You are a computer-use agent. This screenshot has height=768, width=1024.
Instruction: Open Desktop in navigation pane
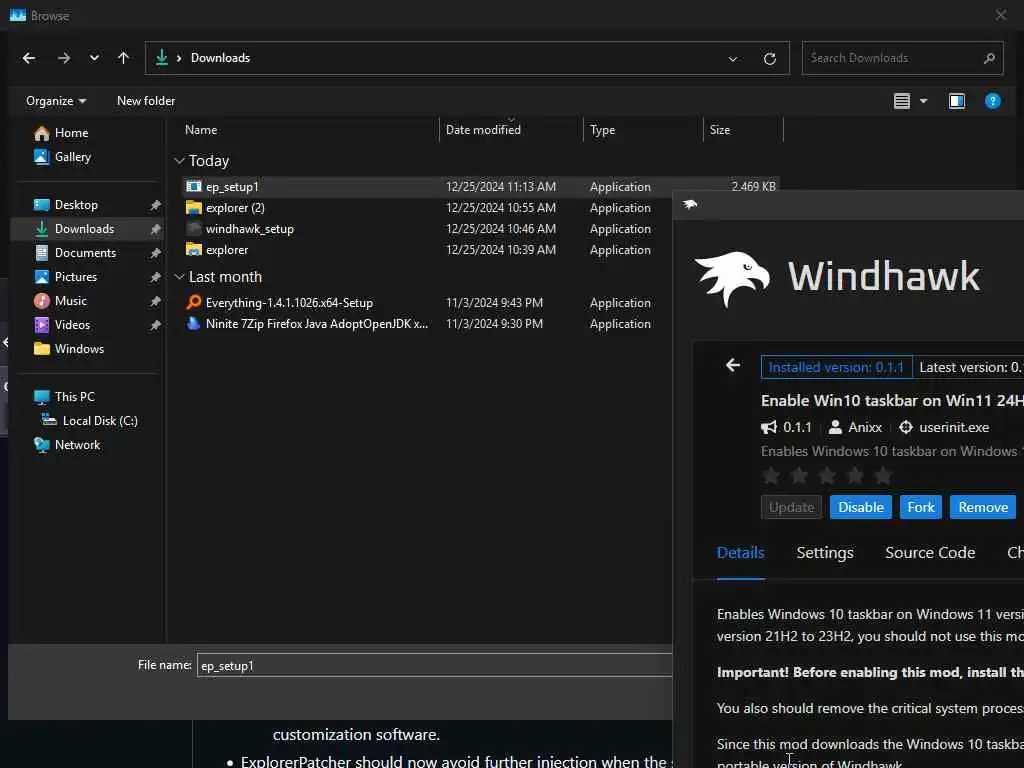coord(76,205)
